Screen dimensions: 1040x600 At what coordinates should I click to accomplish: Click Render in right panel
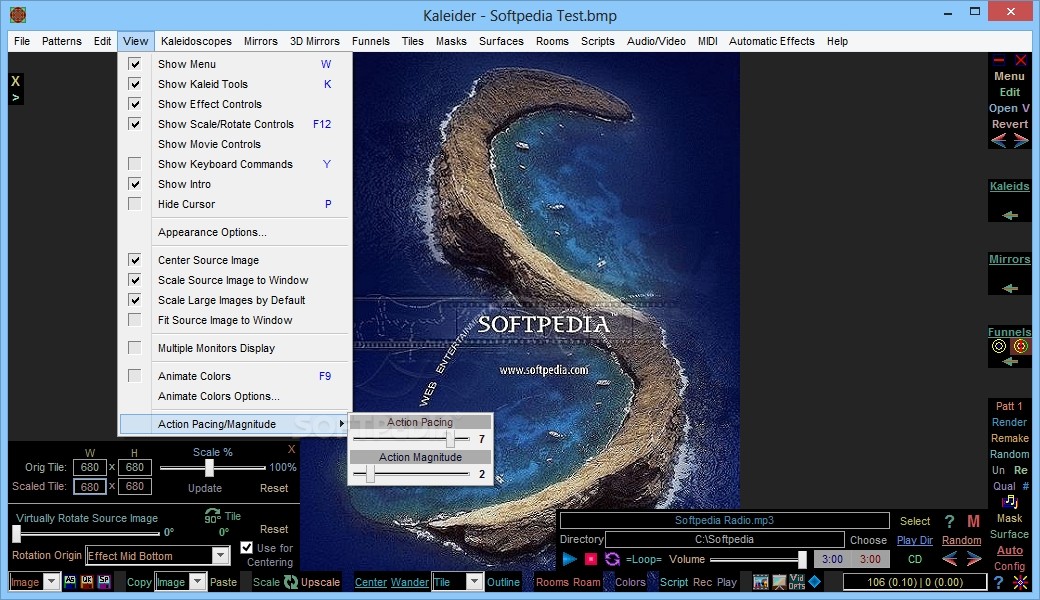pos(1009,422)
